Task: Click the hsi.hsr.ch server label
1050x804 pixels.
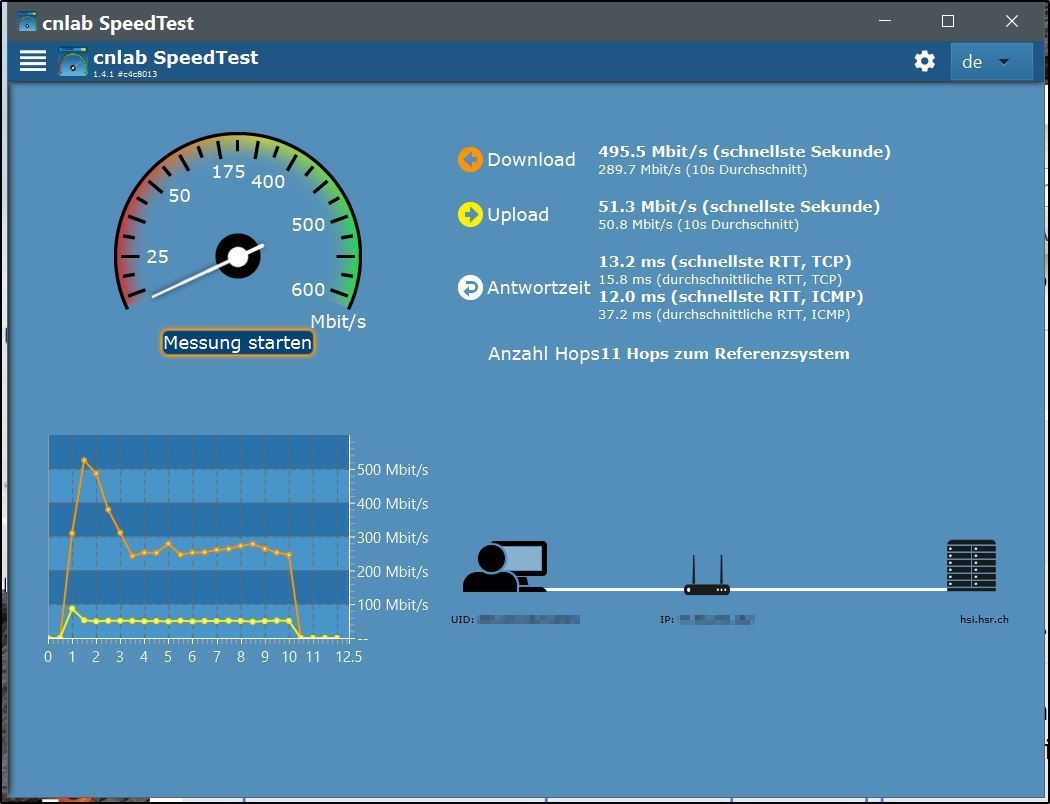Action: (984, 619)
